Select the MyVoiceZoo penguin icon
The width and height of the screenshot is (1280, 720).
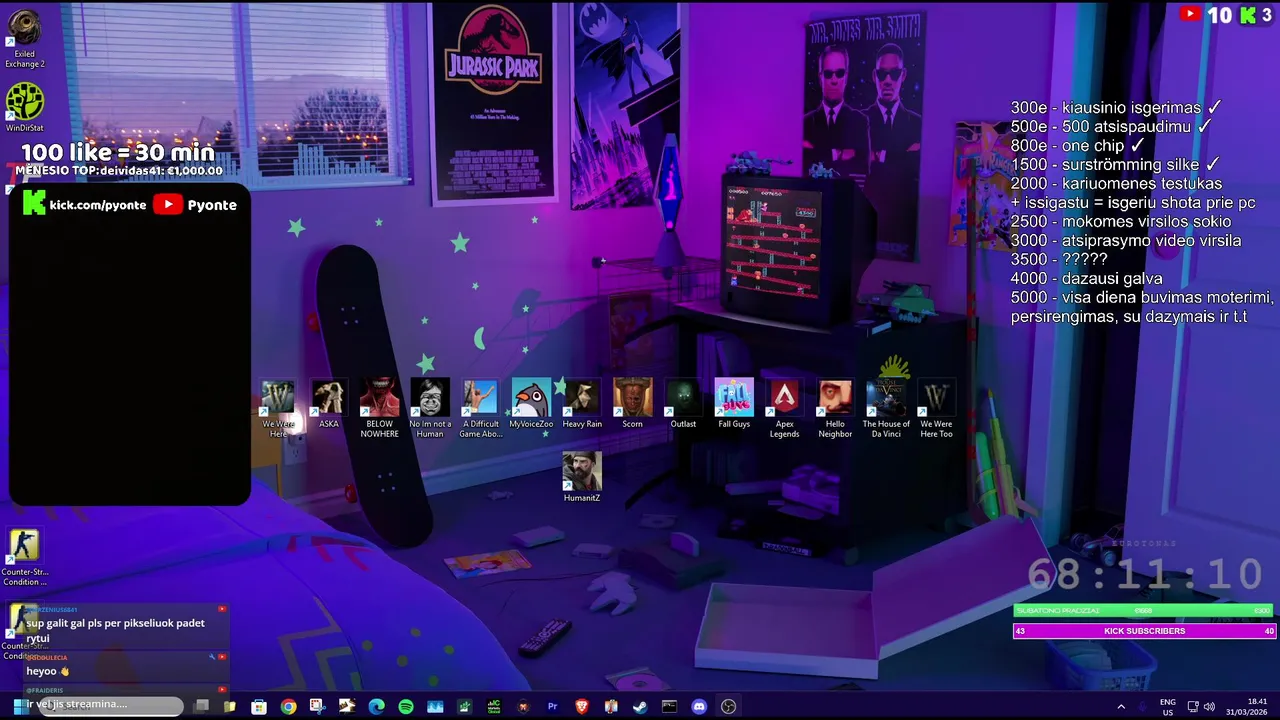pyautogui.click(x=531, y=404)
